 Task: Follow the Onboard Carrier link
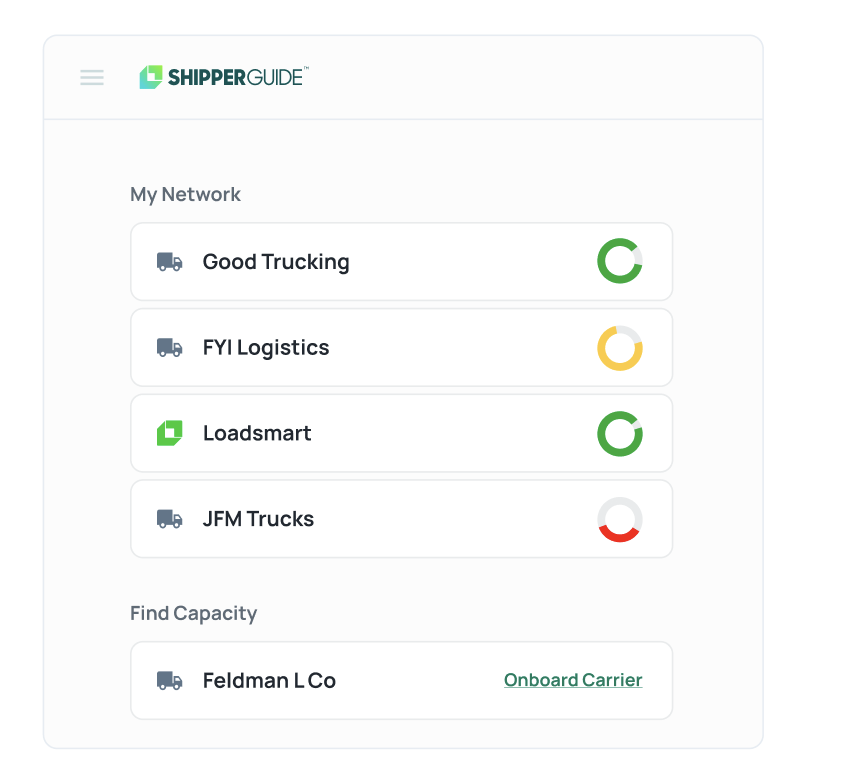coord(573,680)
